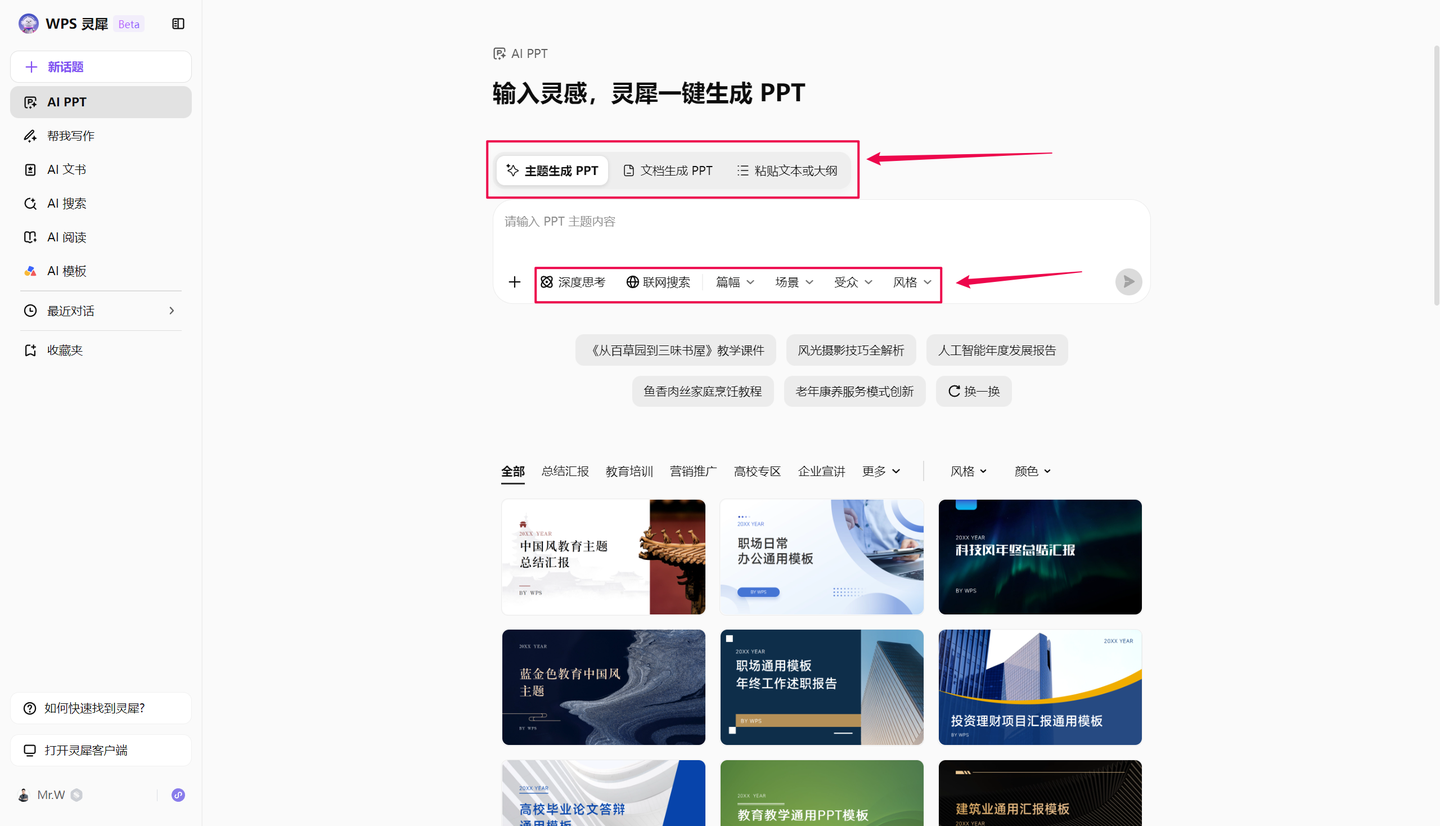Viewport: 1440px width, 826px height.
Task: Select the 教育培训 template category
Action: (x=629, y=471)
